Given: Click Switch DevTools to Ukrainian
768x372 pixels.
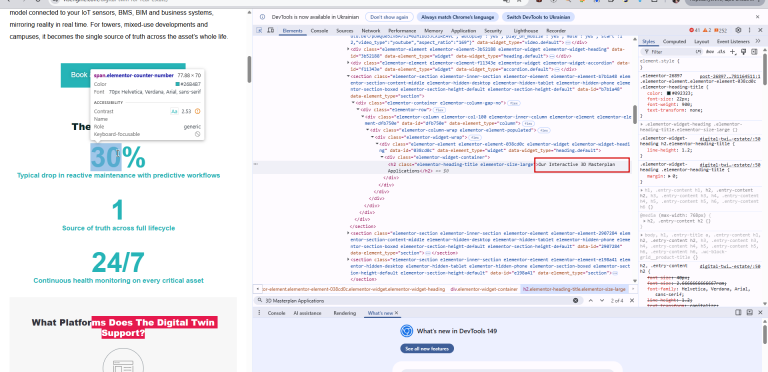Looking at the screenshot, I should 538,17.
